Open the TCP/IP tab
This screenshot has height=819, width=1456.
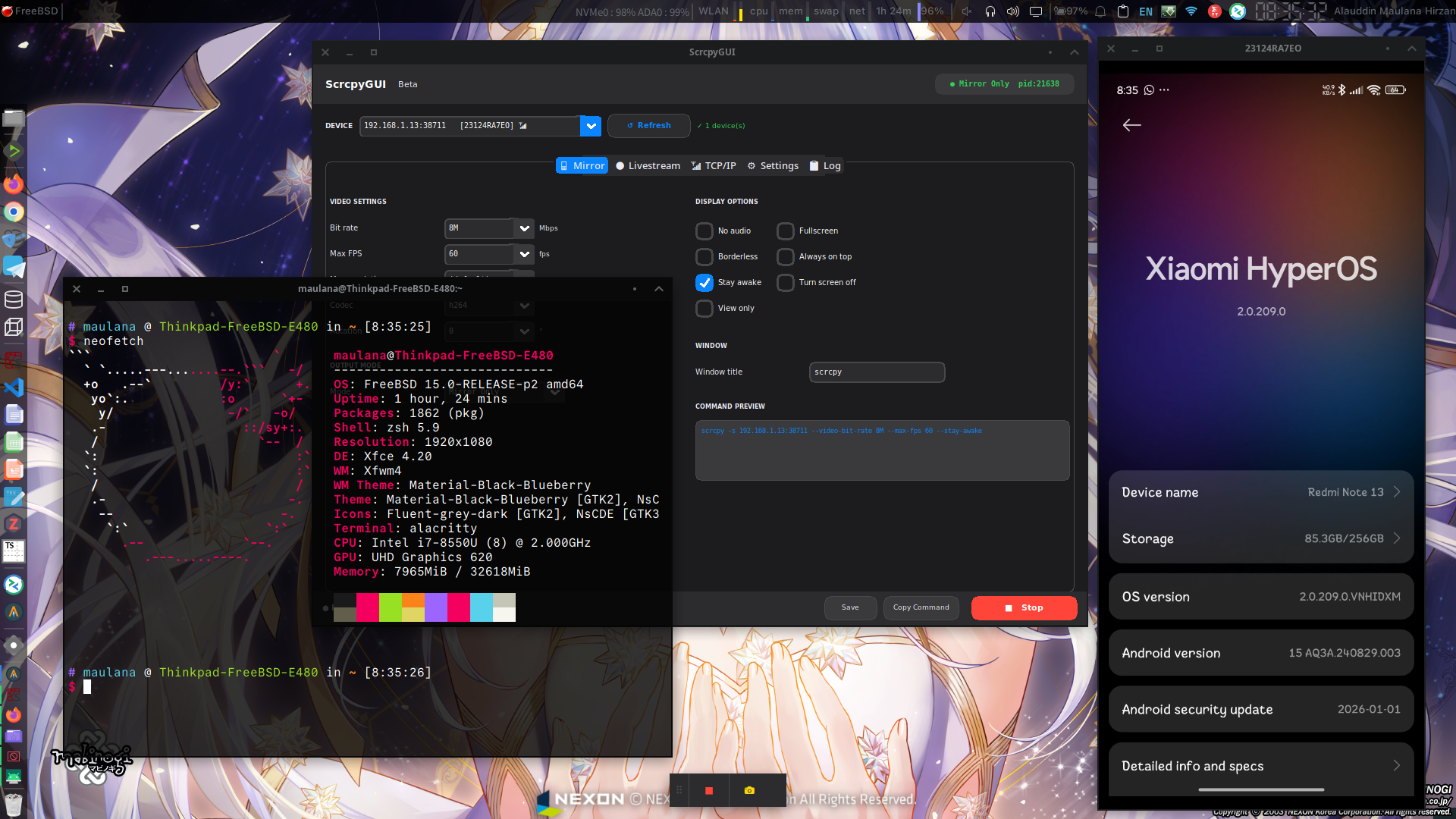pos(714,165)
